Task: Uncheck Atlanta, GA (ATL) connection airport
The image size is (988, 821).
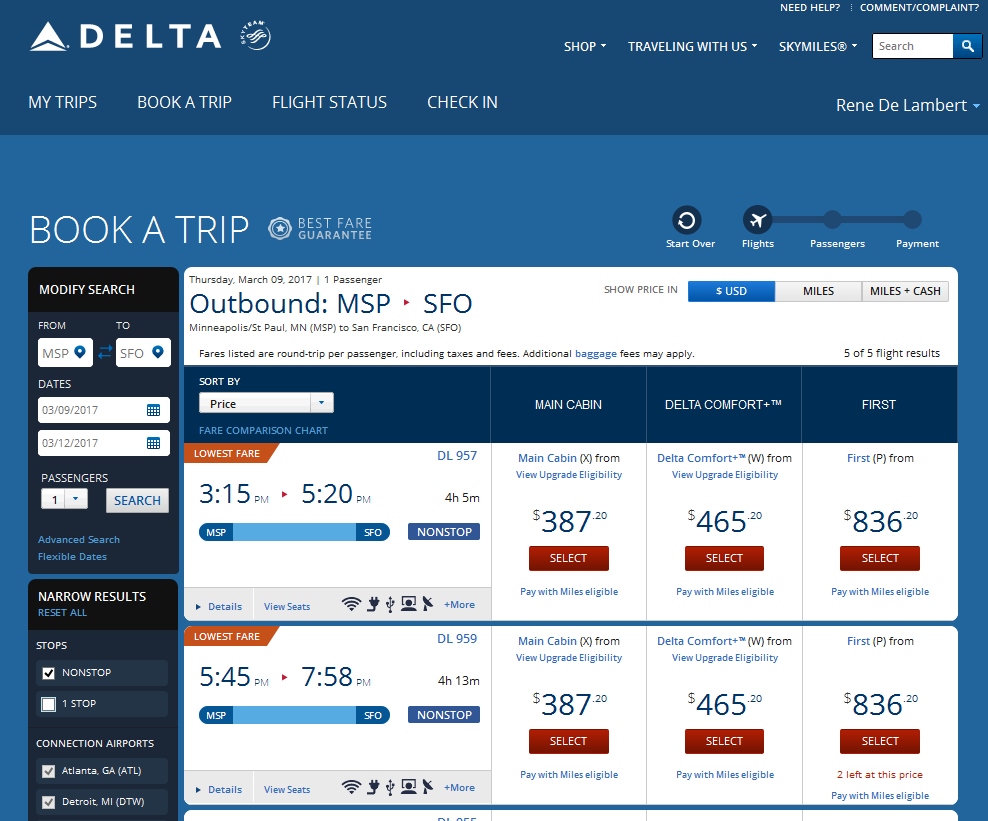Action: coord(48,771)
